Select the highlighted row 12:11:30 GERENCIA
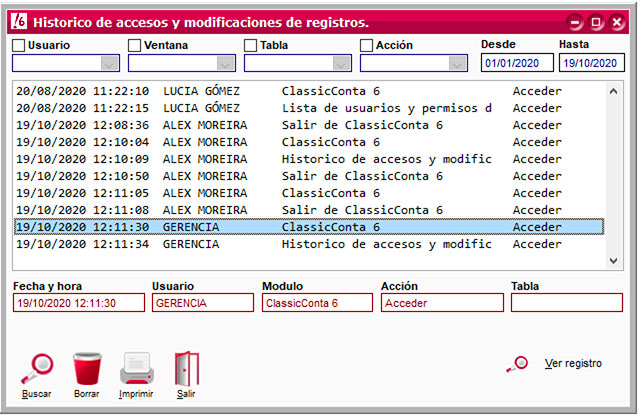638x416 pixels. coord(309,227)
